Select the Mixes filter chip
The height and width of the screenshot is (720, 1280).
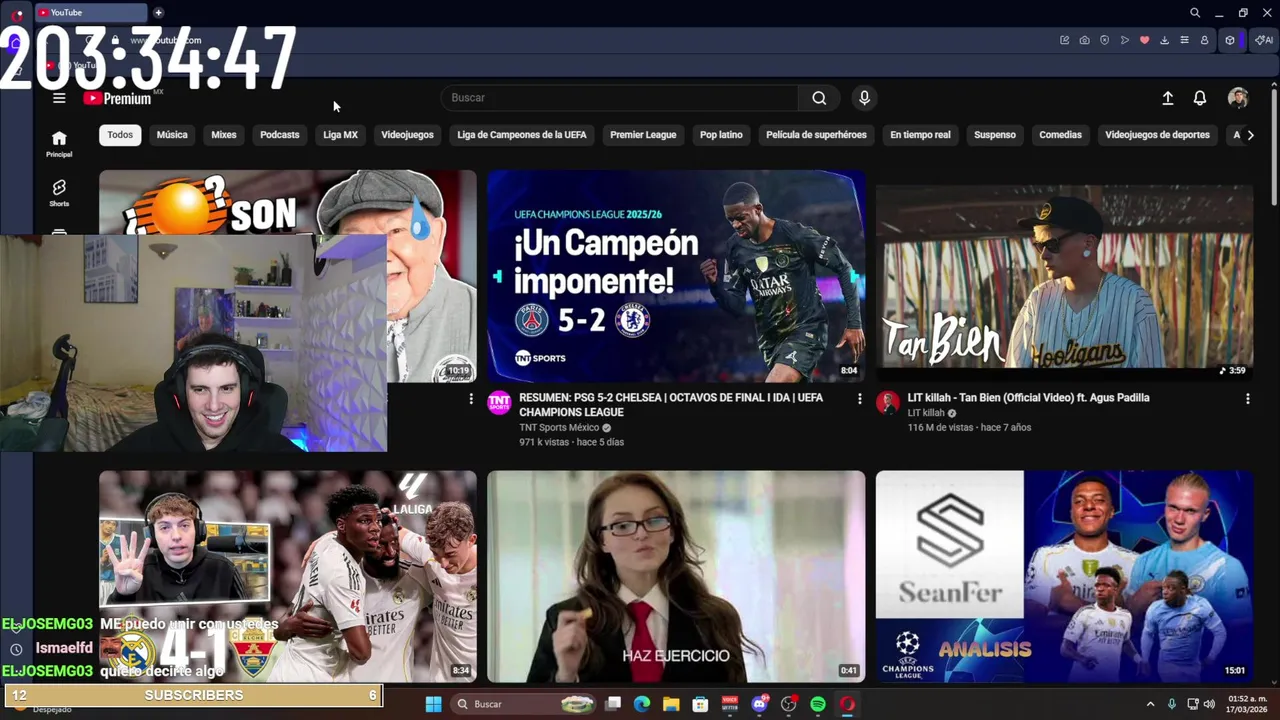pos(224,135)
